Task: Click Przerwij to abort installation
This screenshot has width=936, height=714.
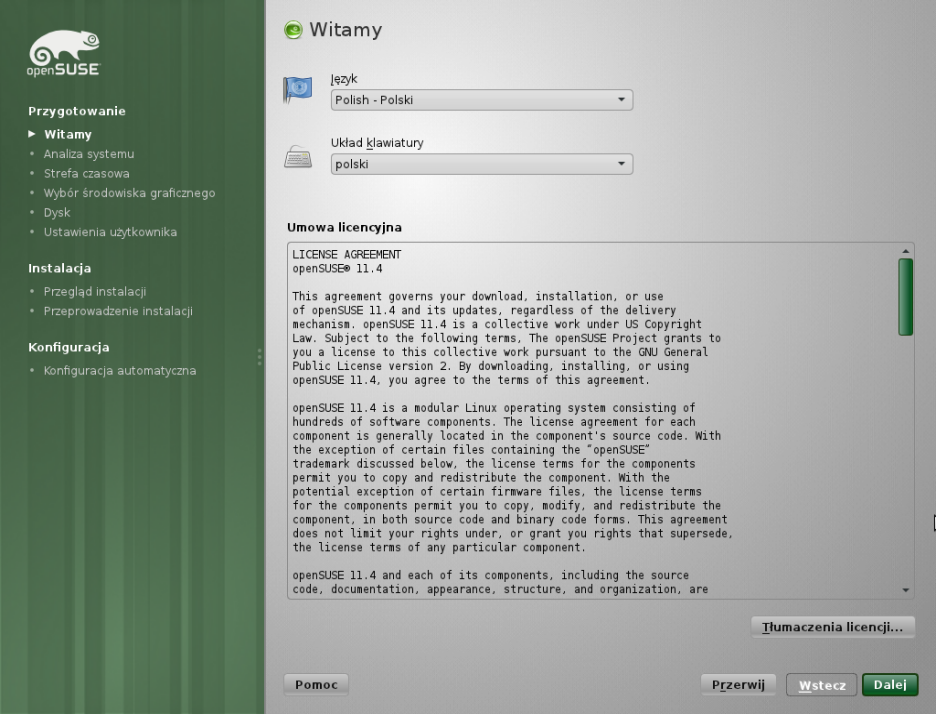Action: [738, 685]
